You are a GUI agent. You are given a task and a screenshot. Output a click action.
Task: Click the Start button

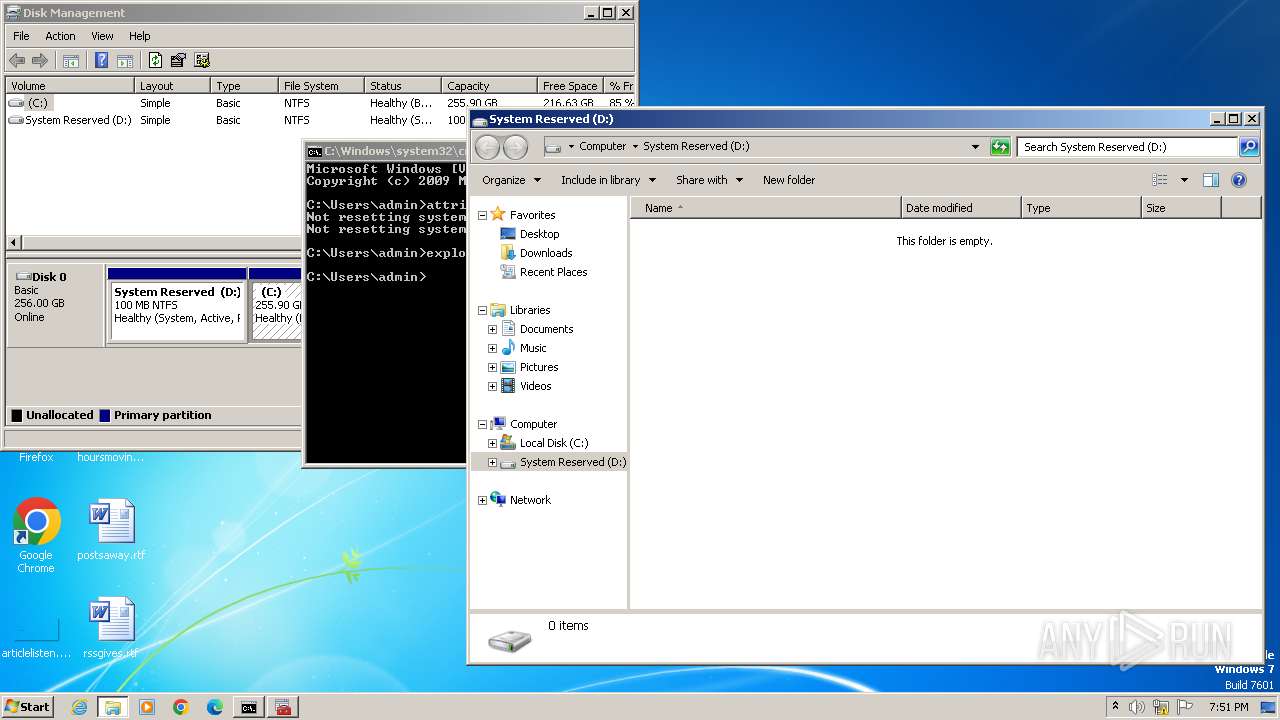coord(27,707)
